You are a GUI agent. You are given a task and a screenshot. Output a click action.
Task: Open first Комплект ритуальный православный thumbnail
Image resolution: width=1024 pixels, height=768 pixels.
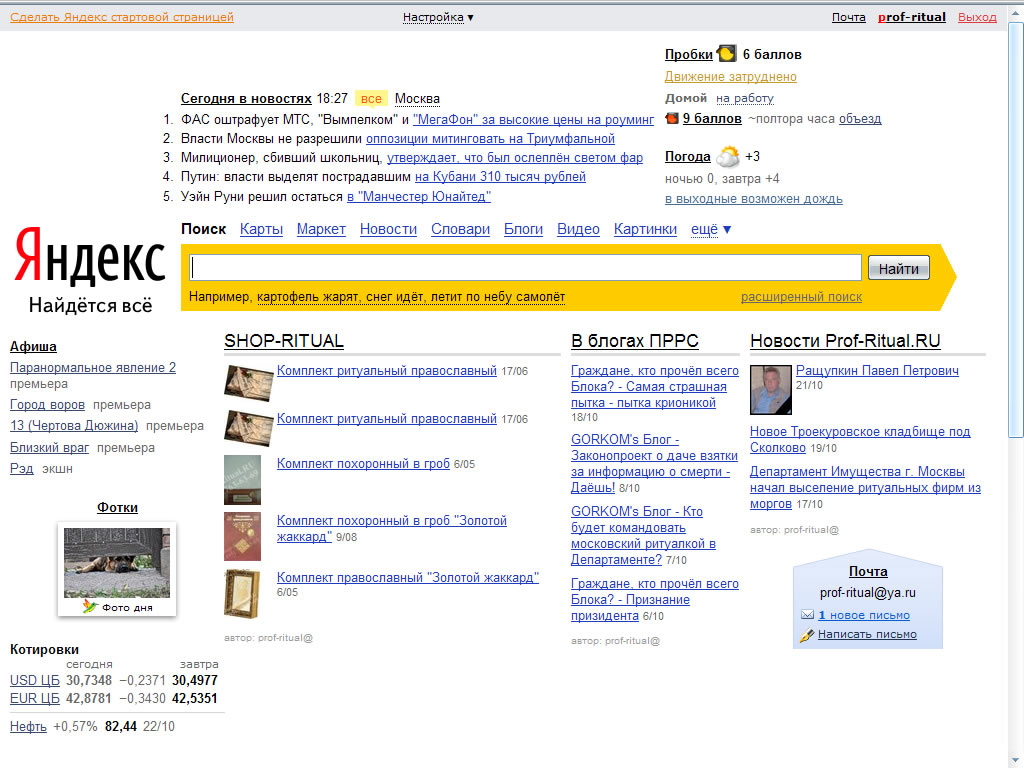248,382
